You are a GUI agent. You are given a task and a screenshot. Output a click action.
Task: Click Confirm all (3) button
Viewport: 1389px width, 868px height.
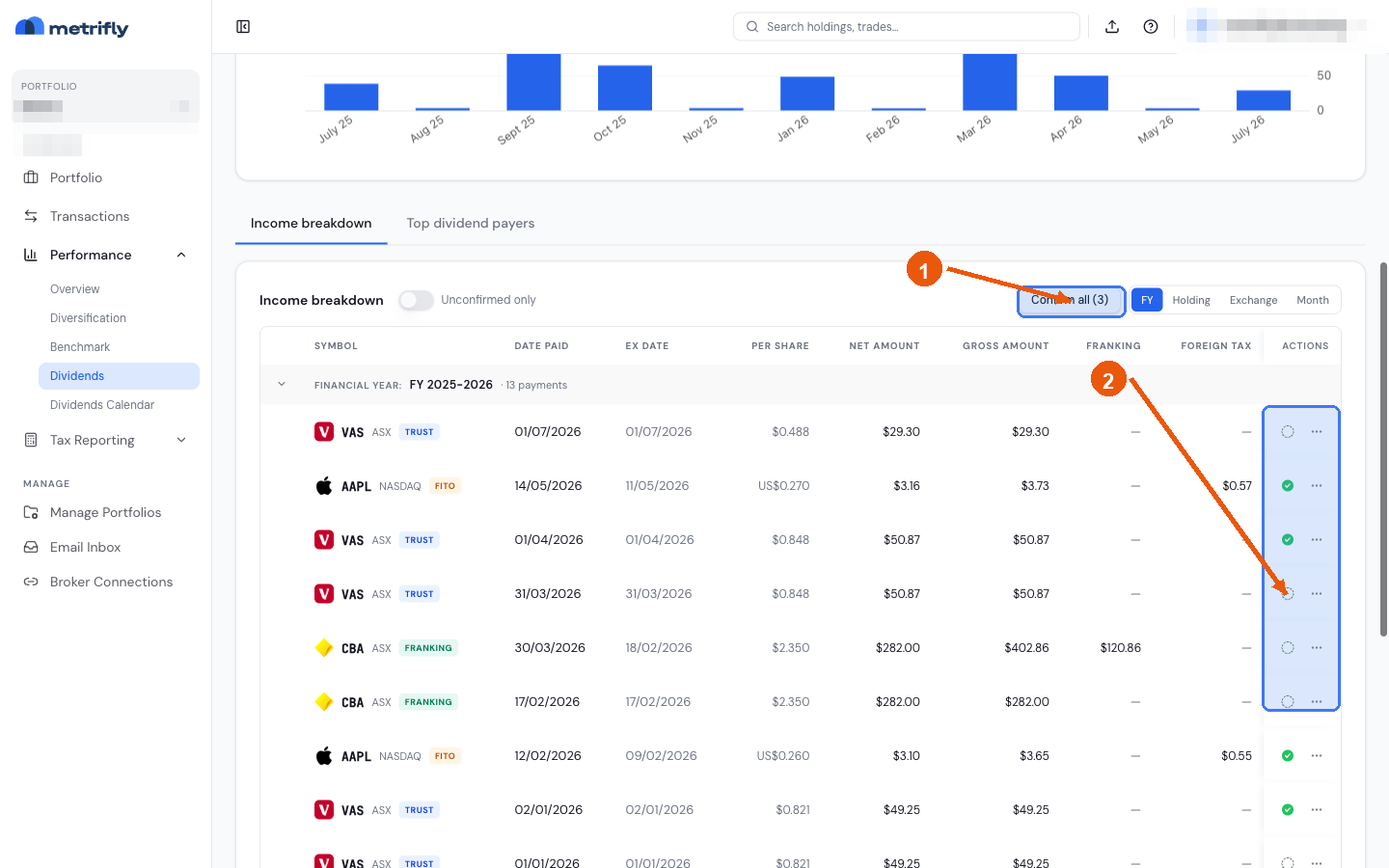1071,300
